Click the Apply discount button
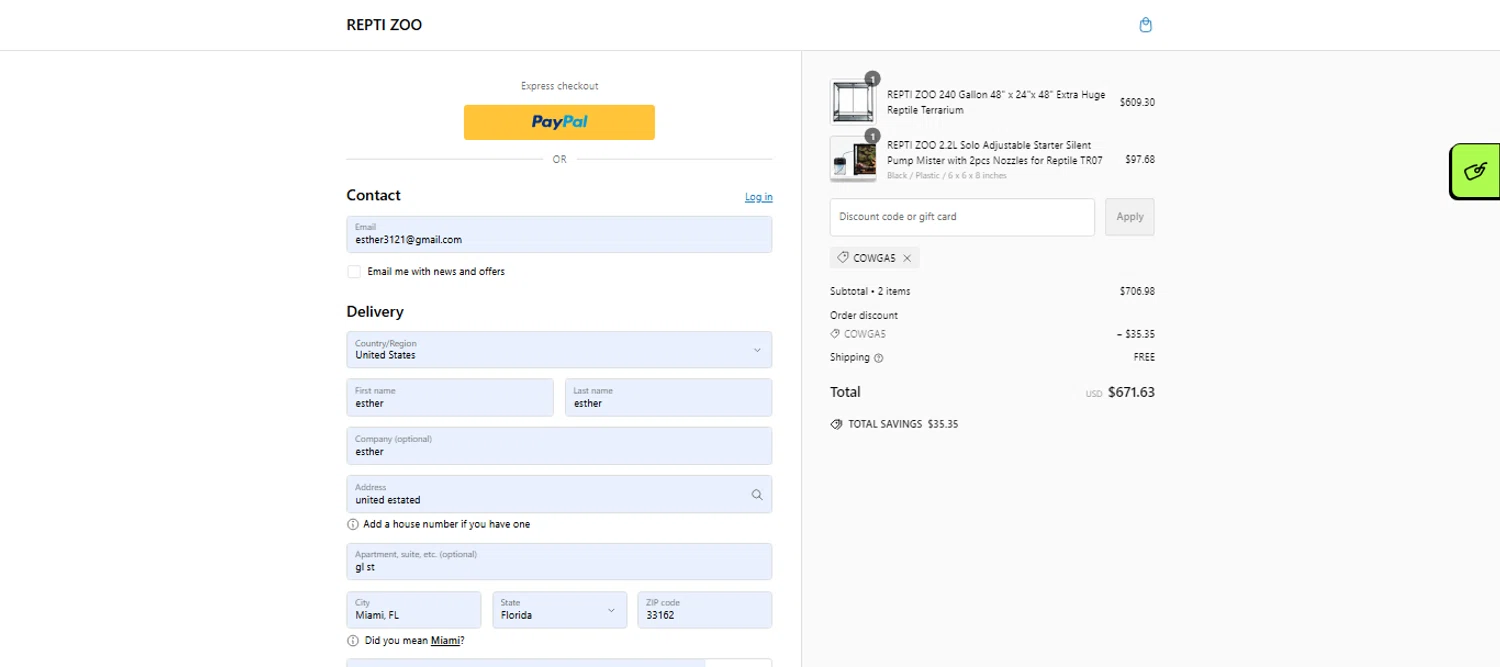The height and width of the screenshot is (667, 1500). [1130, 217]
